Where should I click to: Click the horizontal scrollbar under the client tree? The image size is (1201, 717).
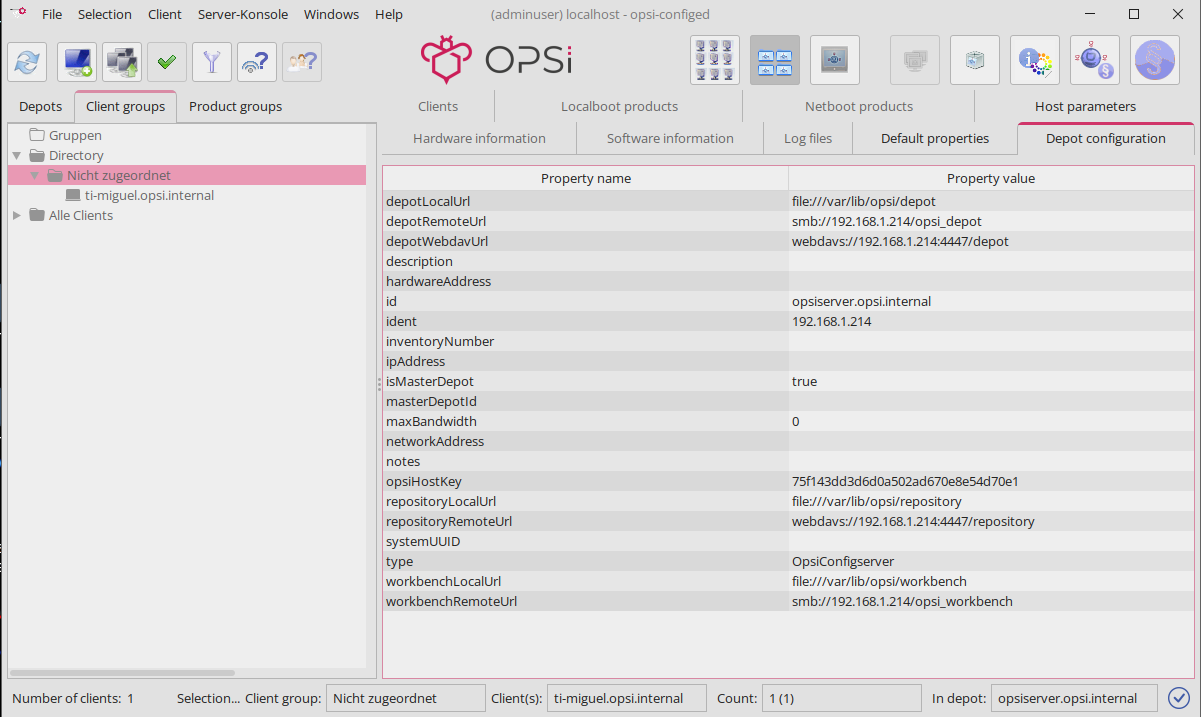[x=122, y=673]
